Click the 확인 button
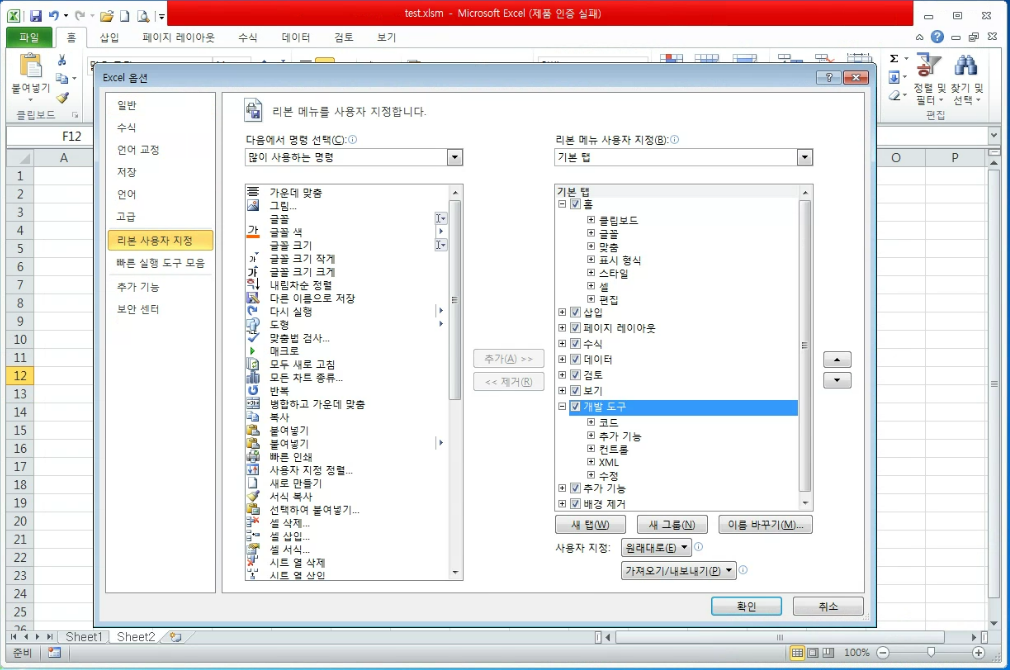1010x670 pixels. pyautogui.click(x=746, y=607)
